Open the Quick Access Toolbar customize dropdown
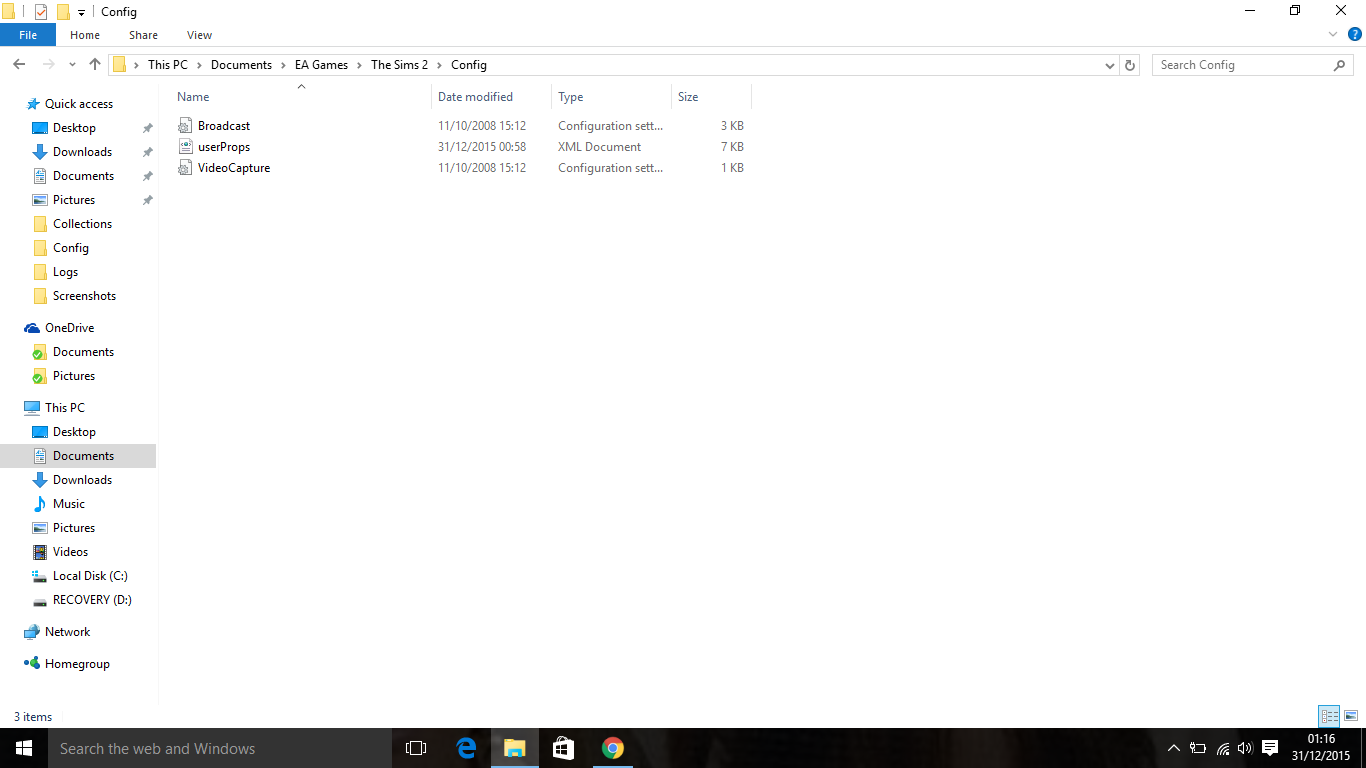The width and height of the screenshot is (1366, 768). (81, 12)
